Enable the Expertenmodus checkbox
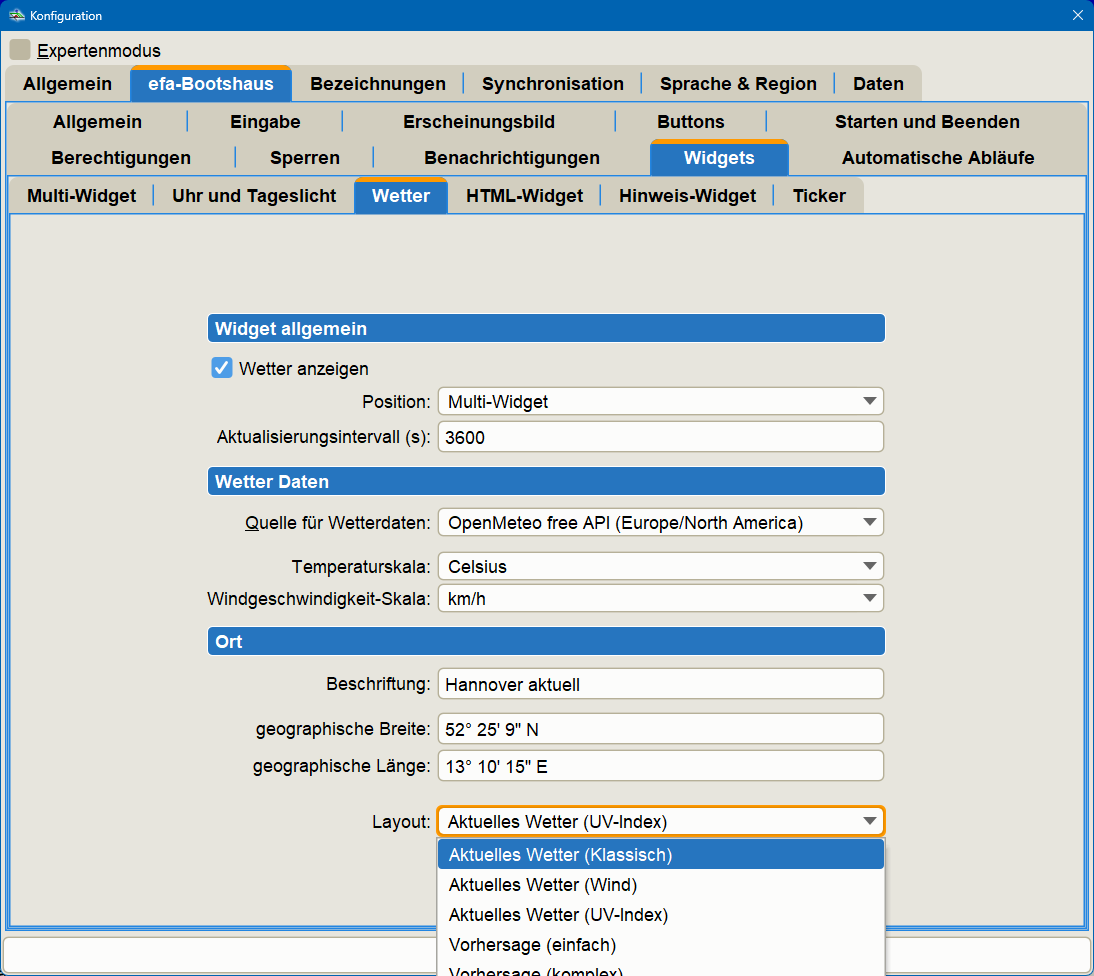The height and width of the screenshot is (976, 1094). point(20,50)
